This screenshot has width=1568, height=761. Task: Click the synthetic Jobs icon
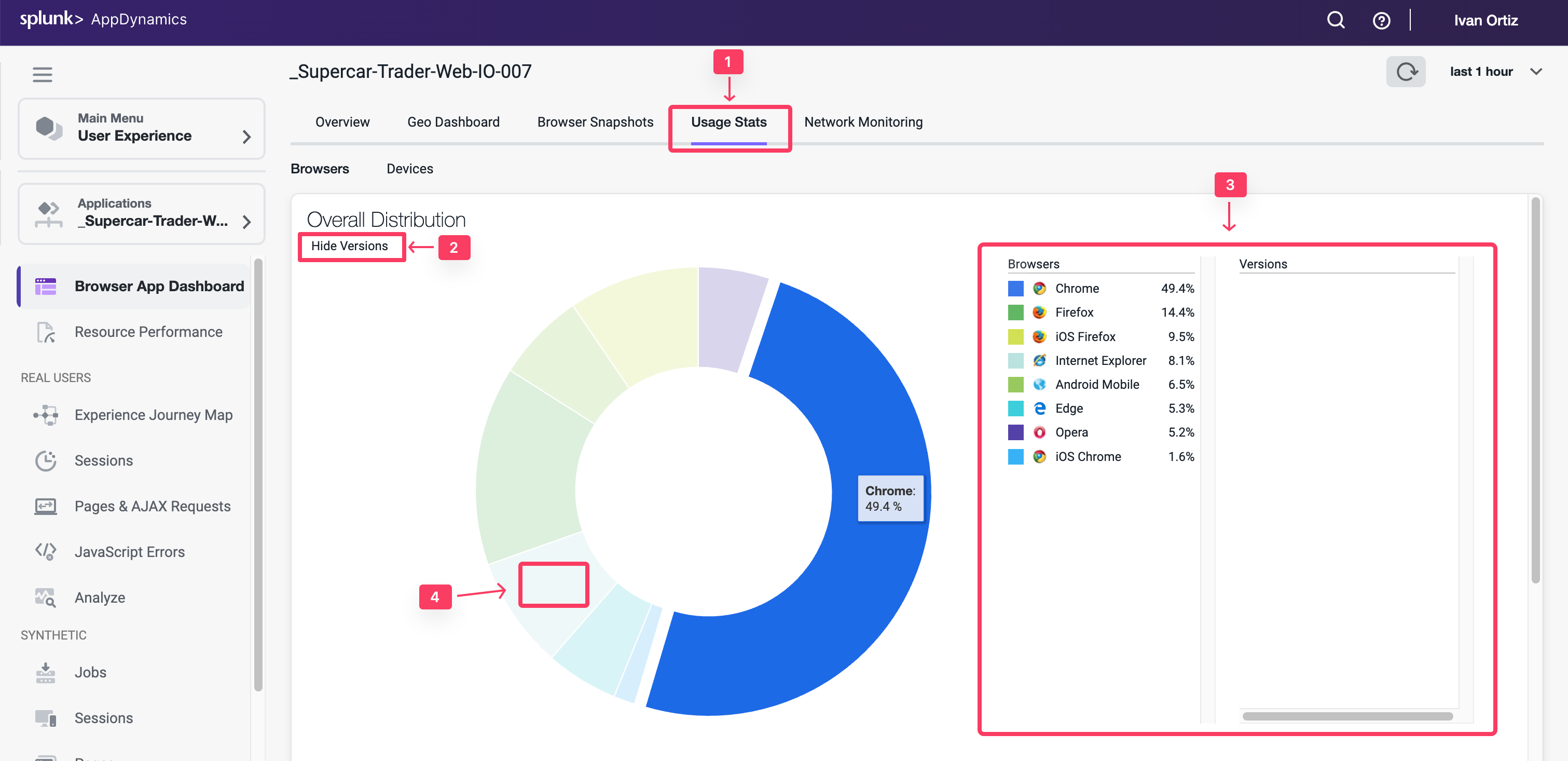point(46,672)
